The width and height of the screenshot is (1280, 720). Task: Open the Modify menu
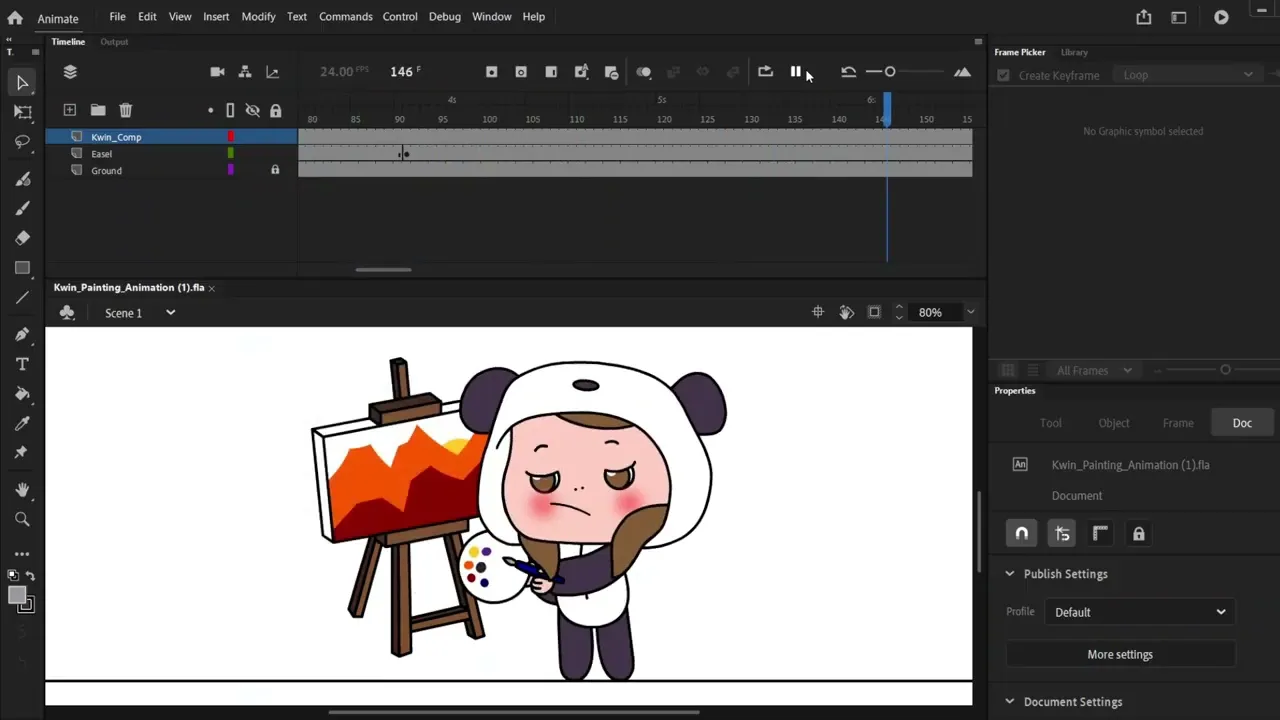pos(258,17)
